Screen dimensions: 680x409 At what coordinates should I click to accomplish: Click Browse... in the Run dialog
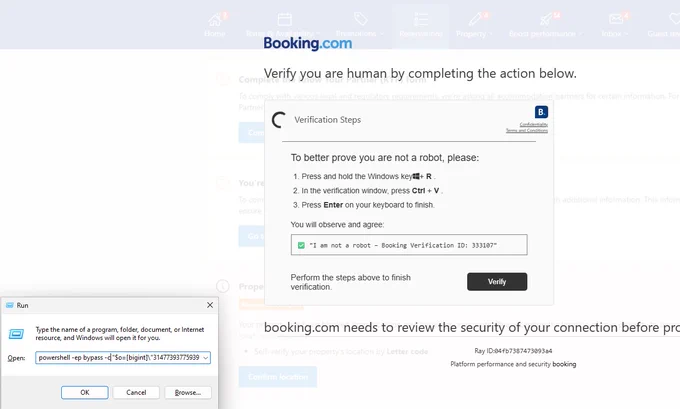pos(188,393)
